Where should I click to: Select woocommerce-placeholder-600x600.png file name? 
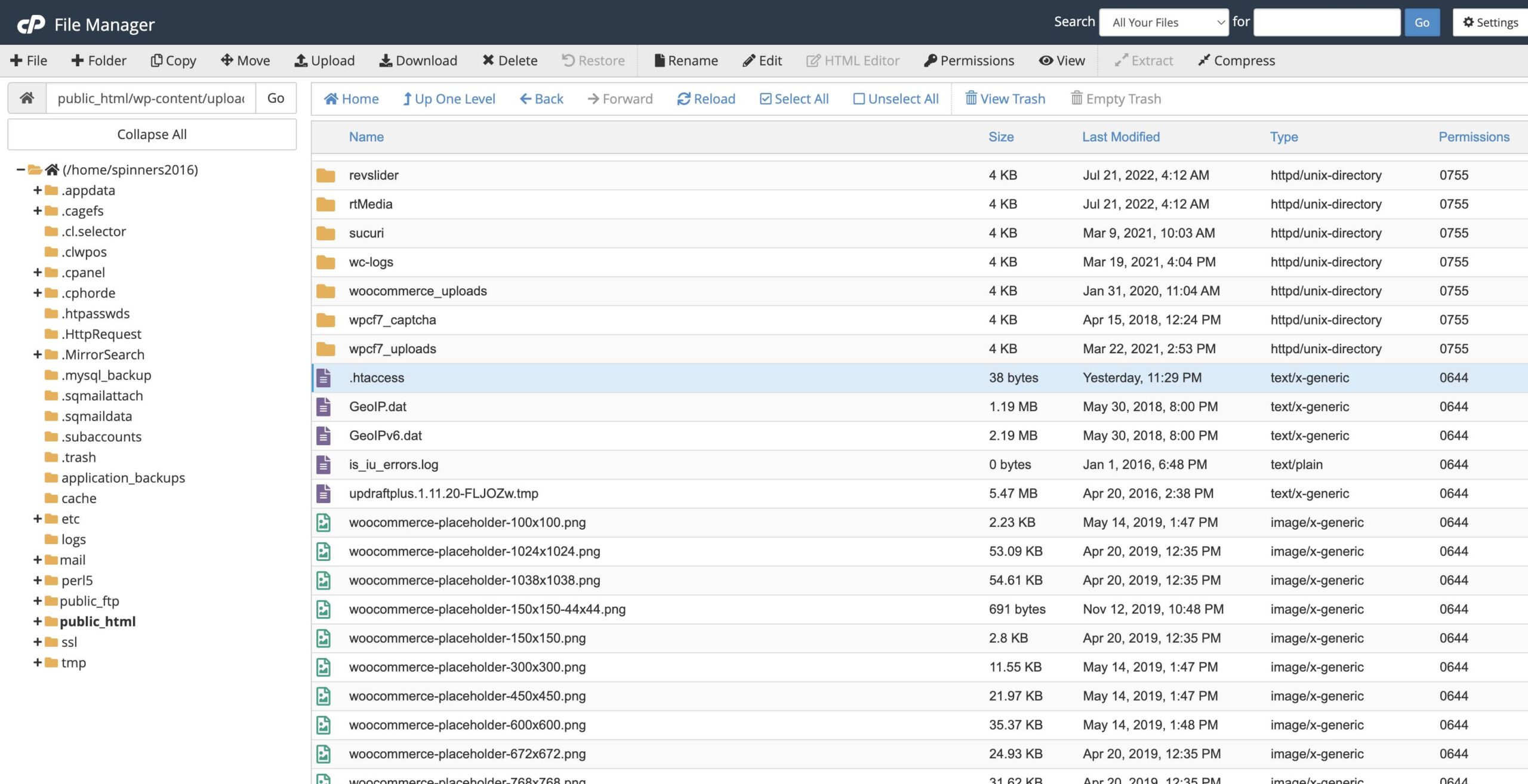467,725
